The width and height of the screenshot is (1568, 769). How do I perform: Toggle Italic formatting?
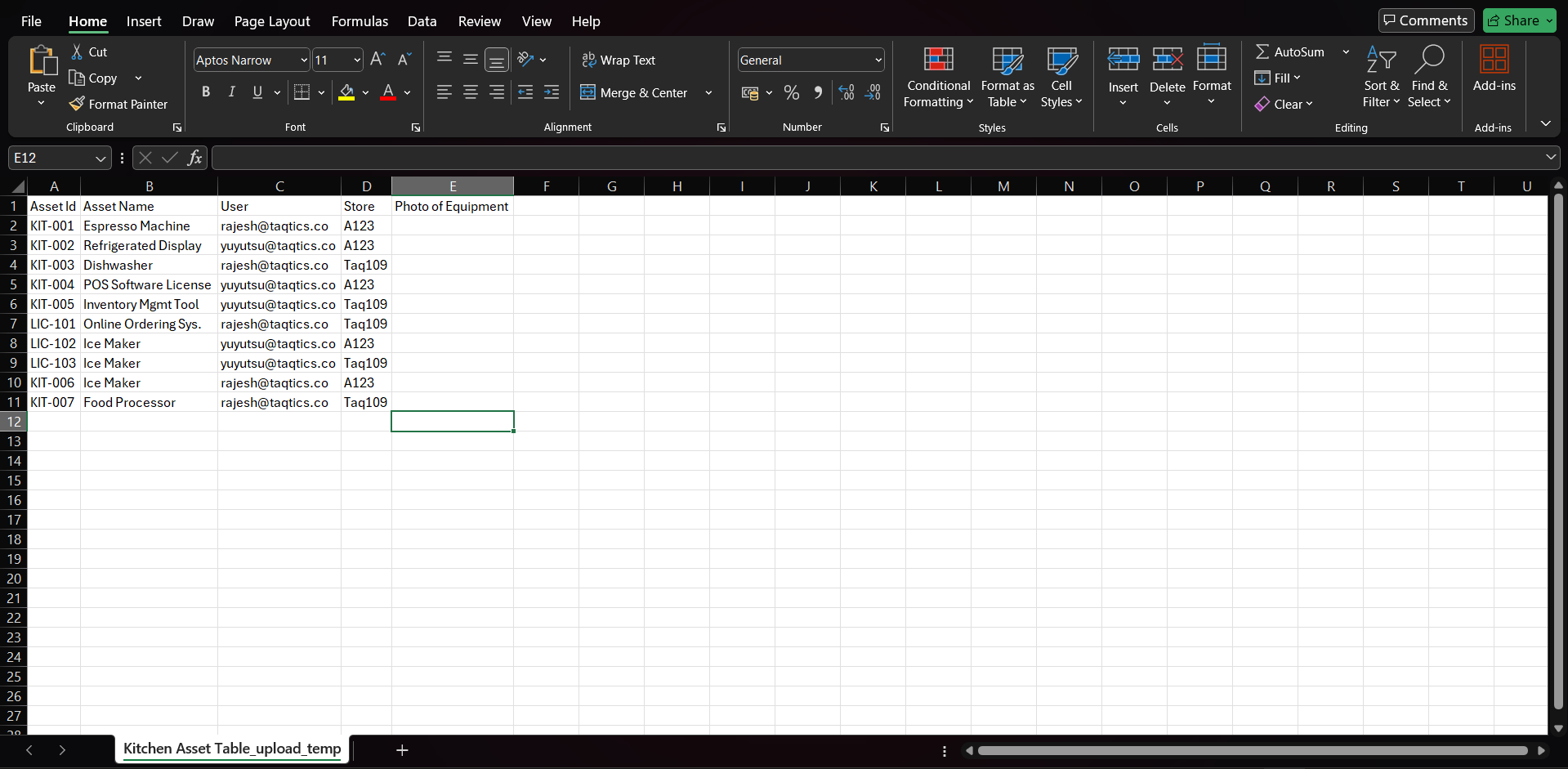(232, 92)
